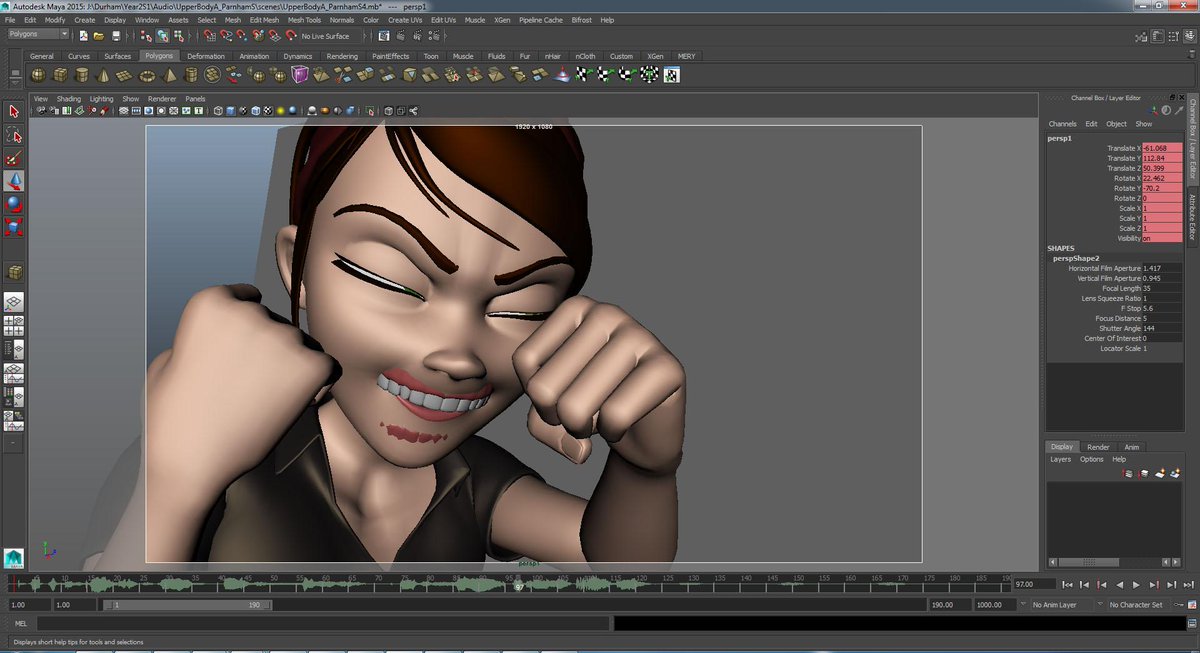
Task: Toggle smooth shade all in viewport
Action: (230, 111)
